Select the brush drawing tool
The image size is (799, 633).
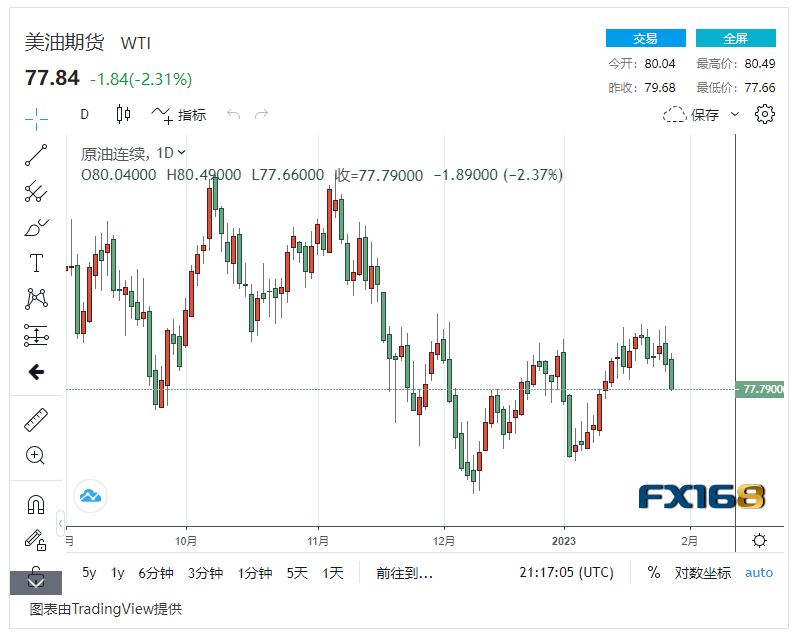click(x=36, y=228)
